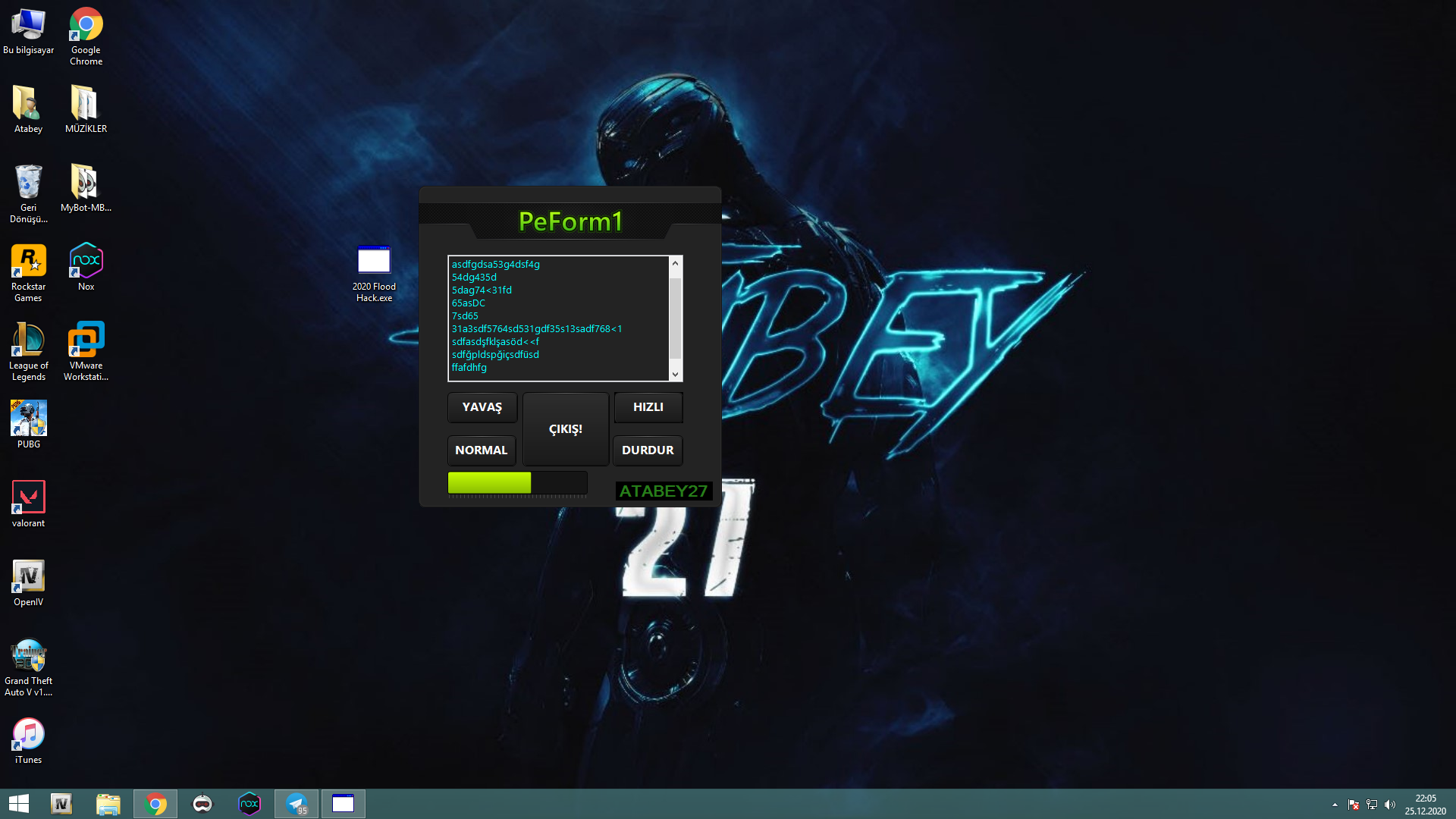The width and height of the screenshot is (1456, 819).
Task: Click the text list scroll up arrow
Action: [x=675, y=263]
